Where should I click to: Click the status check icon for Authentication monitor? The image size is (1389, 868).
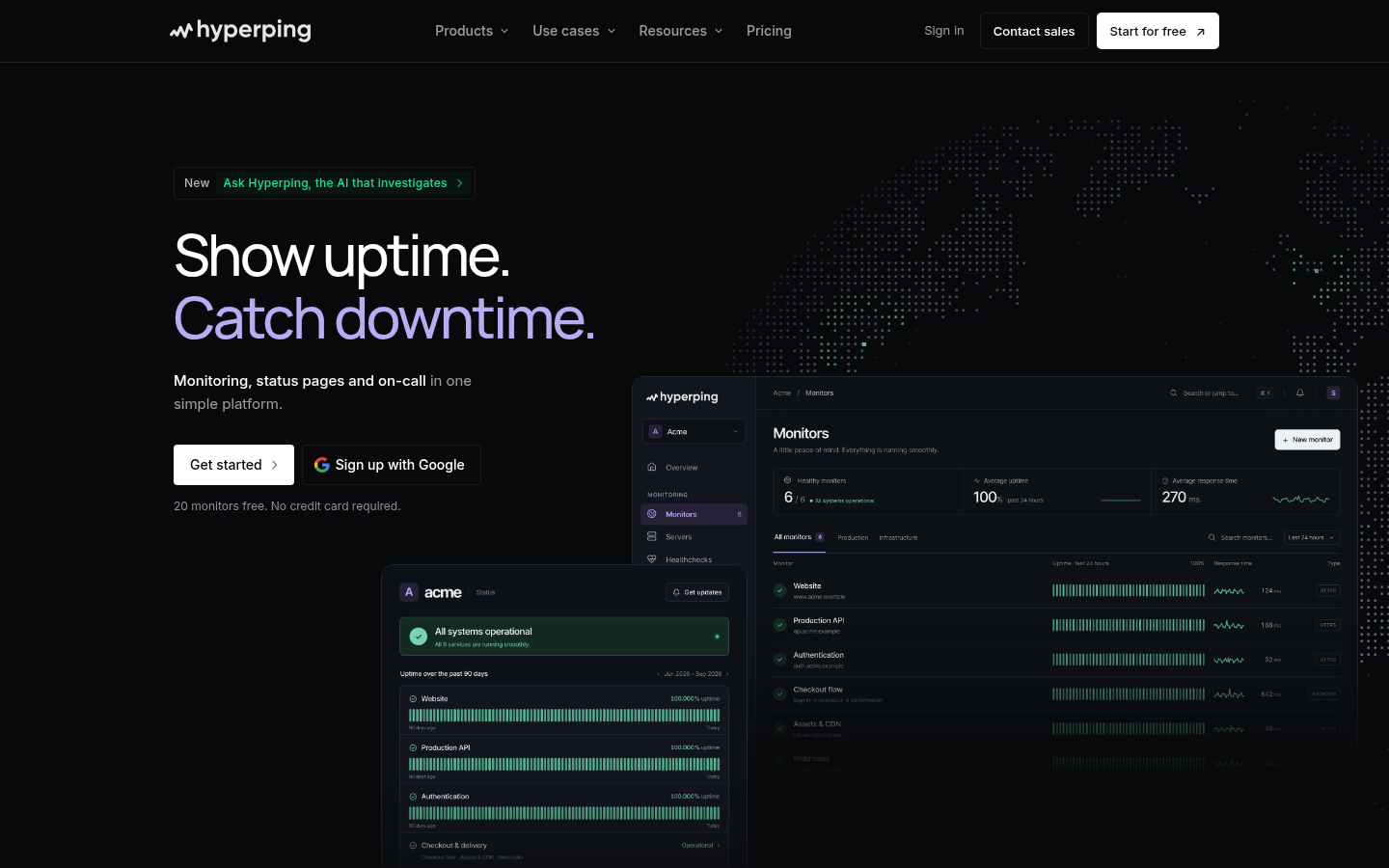tap(780, 660)
